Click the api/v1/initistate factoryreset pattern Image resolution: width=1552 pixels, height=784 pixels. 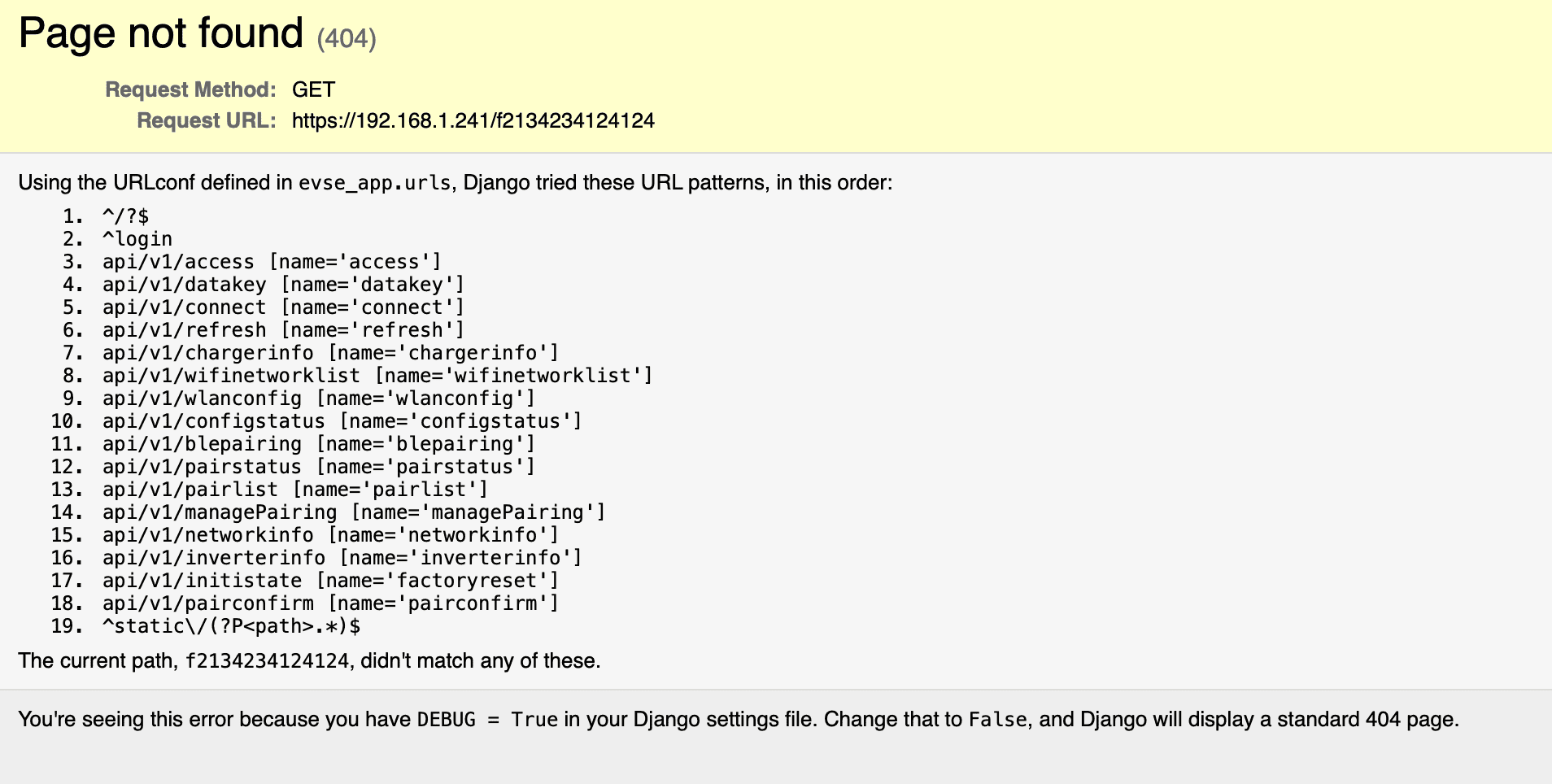[330, 581]
